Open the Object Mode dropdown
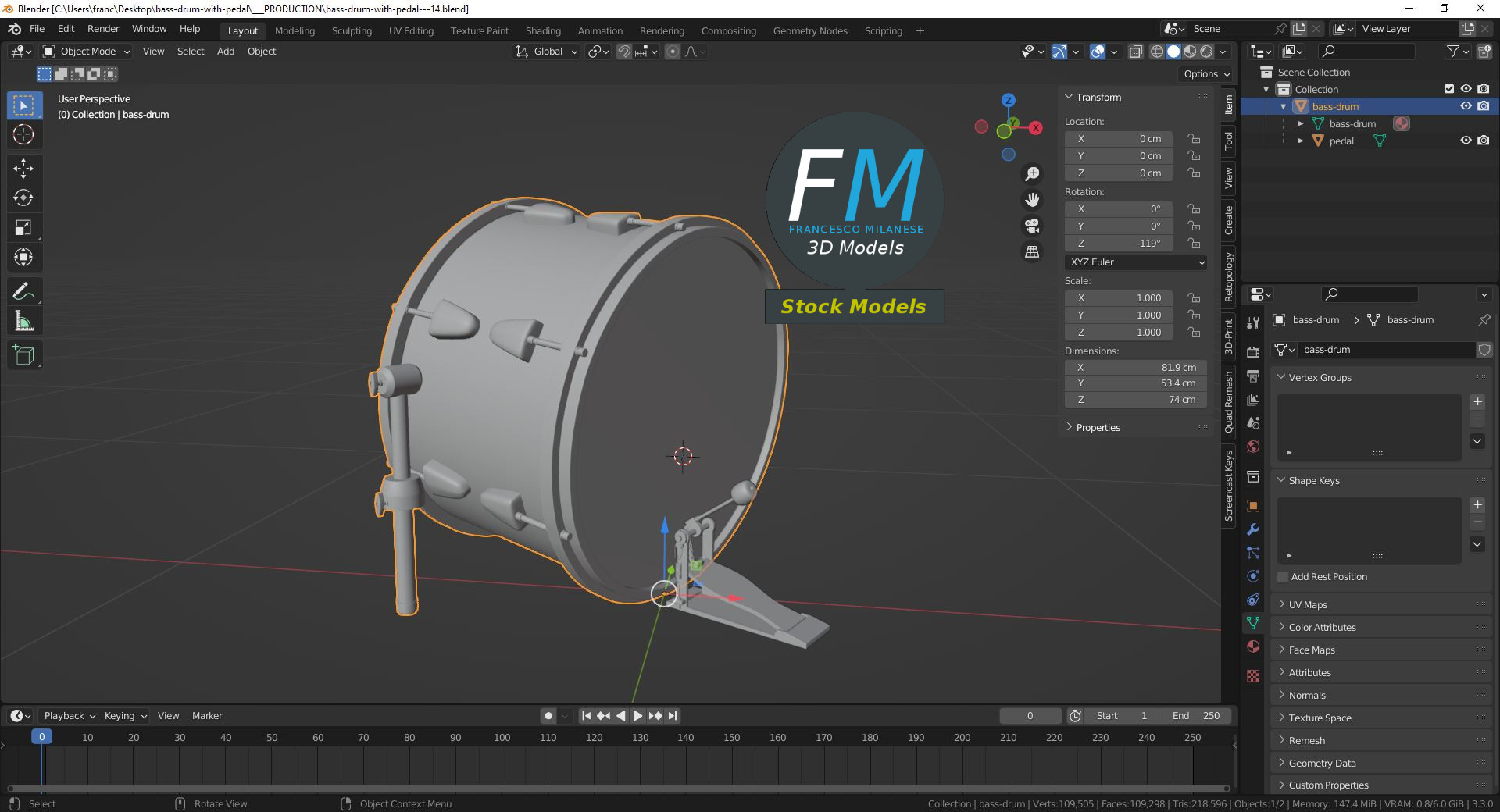Image resolution: width=1500 pixels, height=812 pixels. point(87,52)
